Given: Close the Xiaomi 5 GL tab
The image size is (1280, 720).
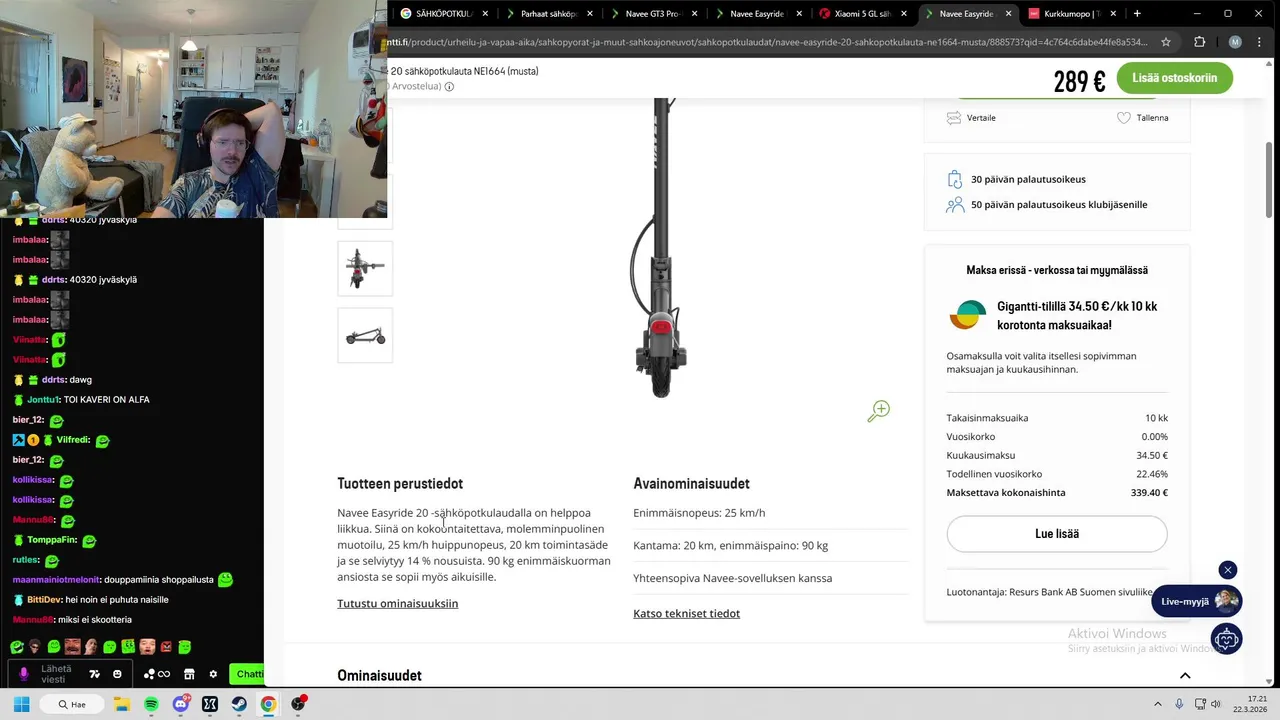Looking at the screenshot, I should [x=904, y=14].
